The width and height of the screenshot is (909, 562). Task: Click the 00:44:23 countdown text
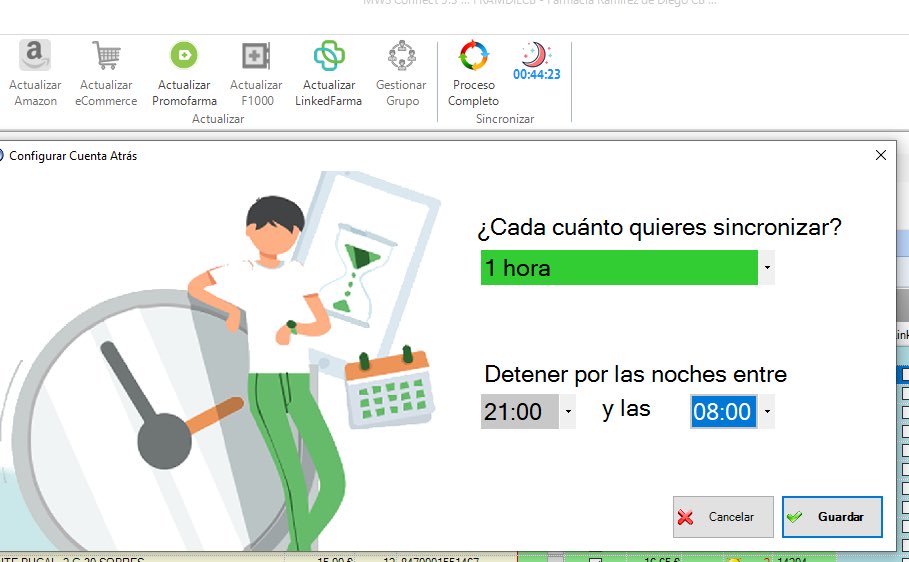[x=536, y=74]
